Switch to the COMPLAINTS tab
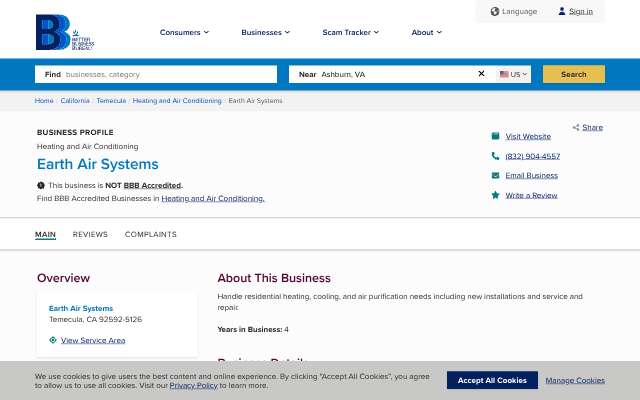The height and width of the screenshot is (400, 640). point(151,234)
